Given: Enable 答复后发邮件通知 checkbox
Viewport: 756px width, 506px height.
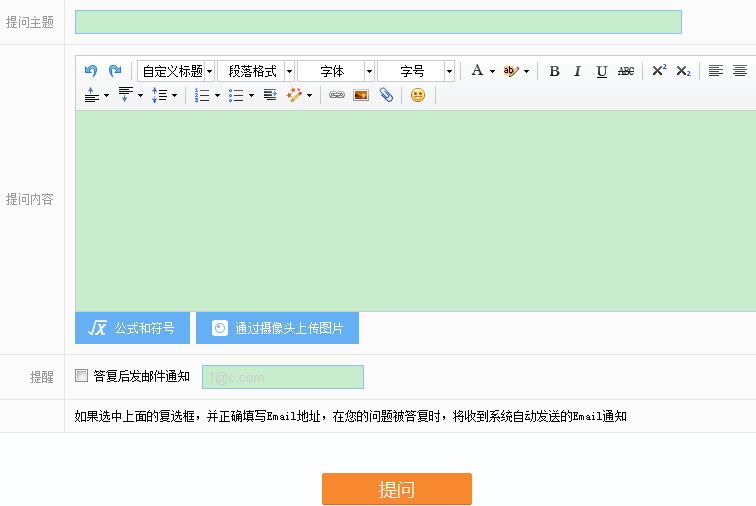Looking at the screenshot, I should (x=82, y=376).
